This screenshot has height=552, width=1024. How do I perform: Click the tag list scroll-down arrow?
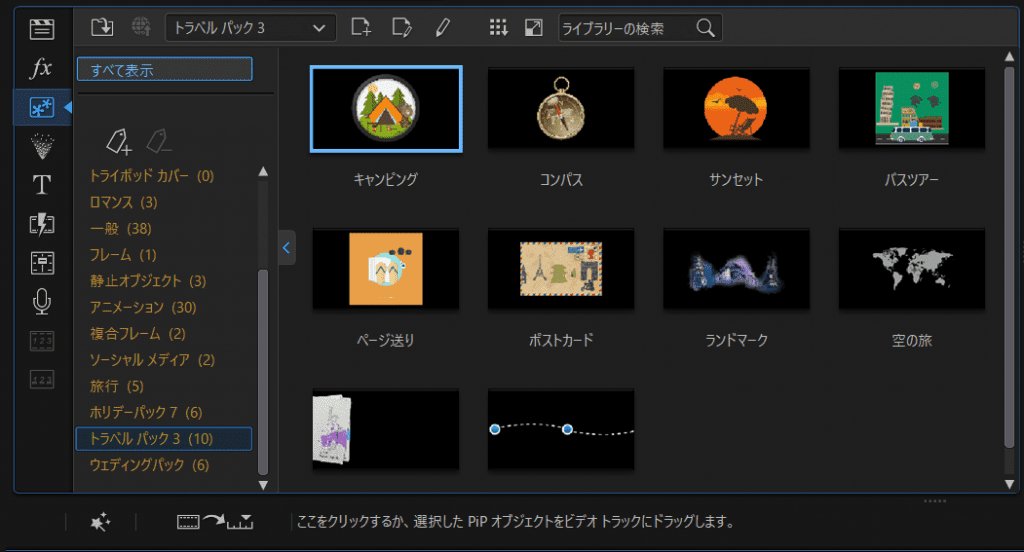[x=263, y=485]
